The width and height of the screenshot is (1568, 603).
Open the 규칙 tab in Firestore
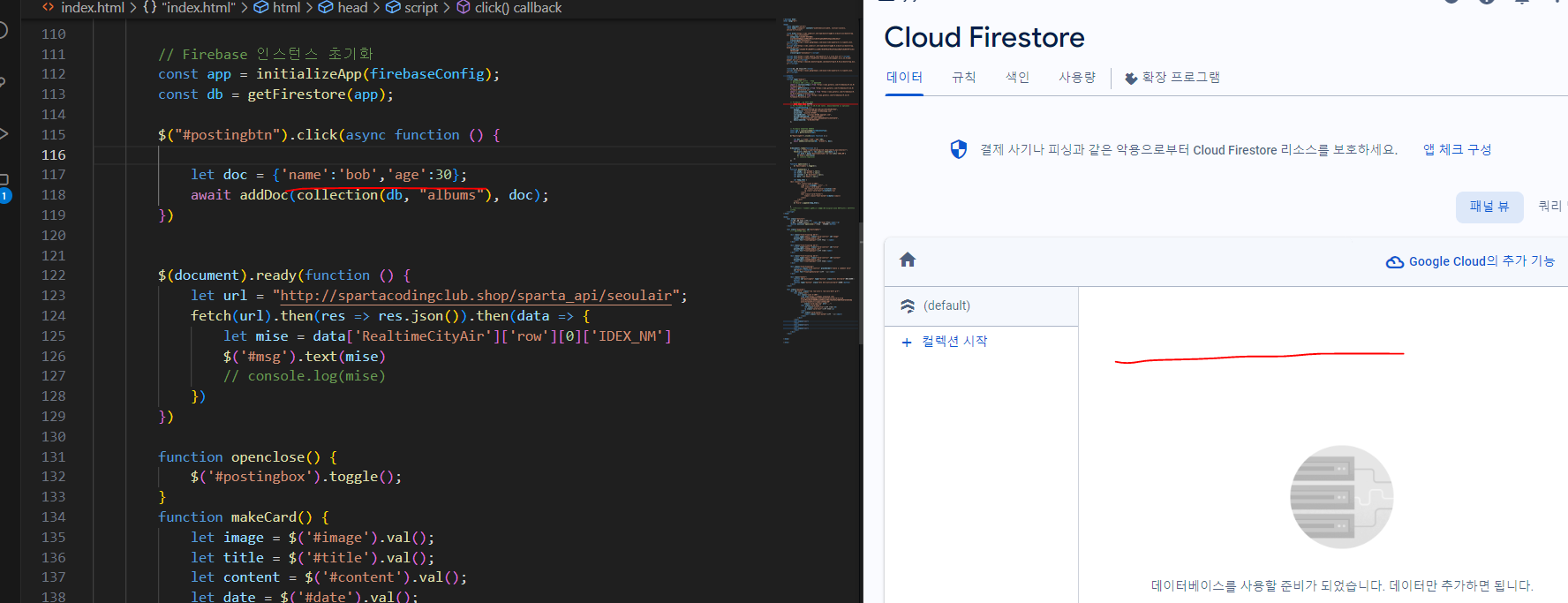[x=963, y=78]
